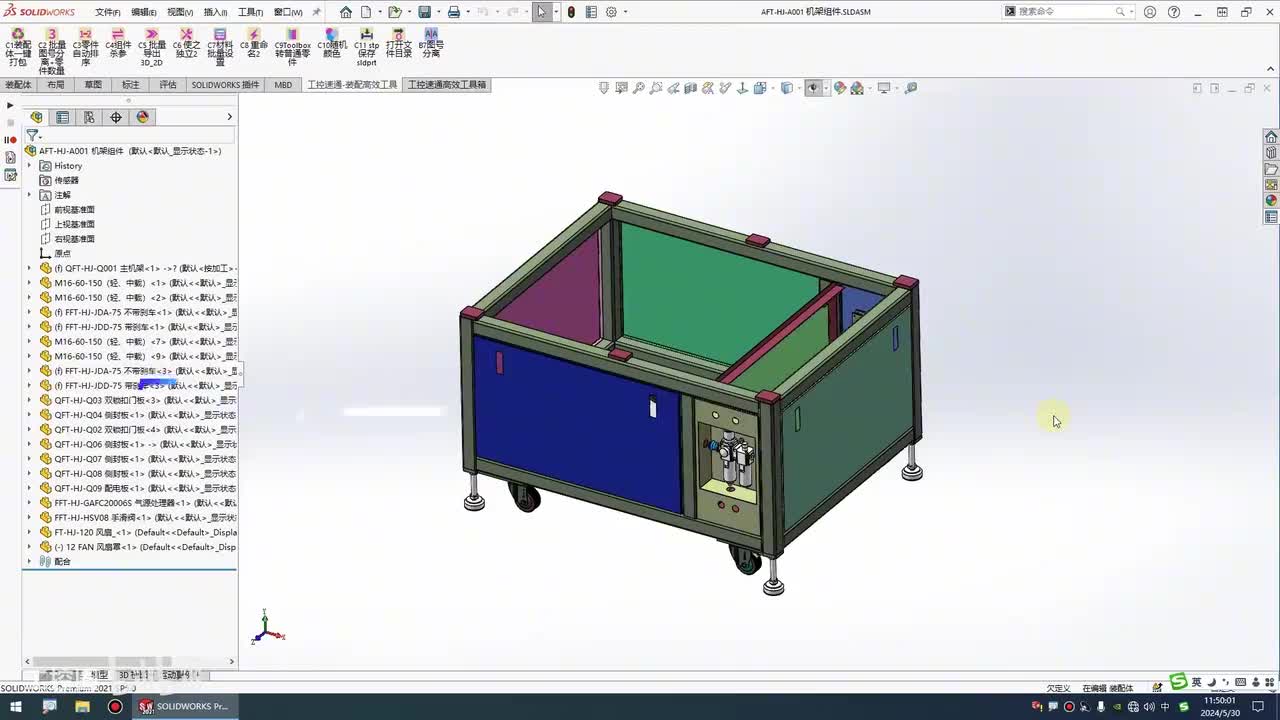The image size is (1280, 720).
Task: Expand QFT-HJ-Q09 配电板 component node
Action: 29,488
